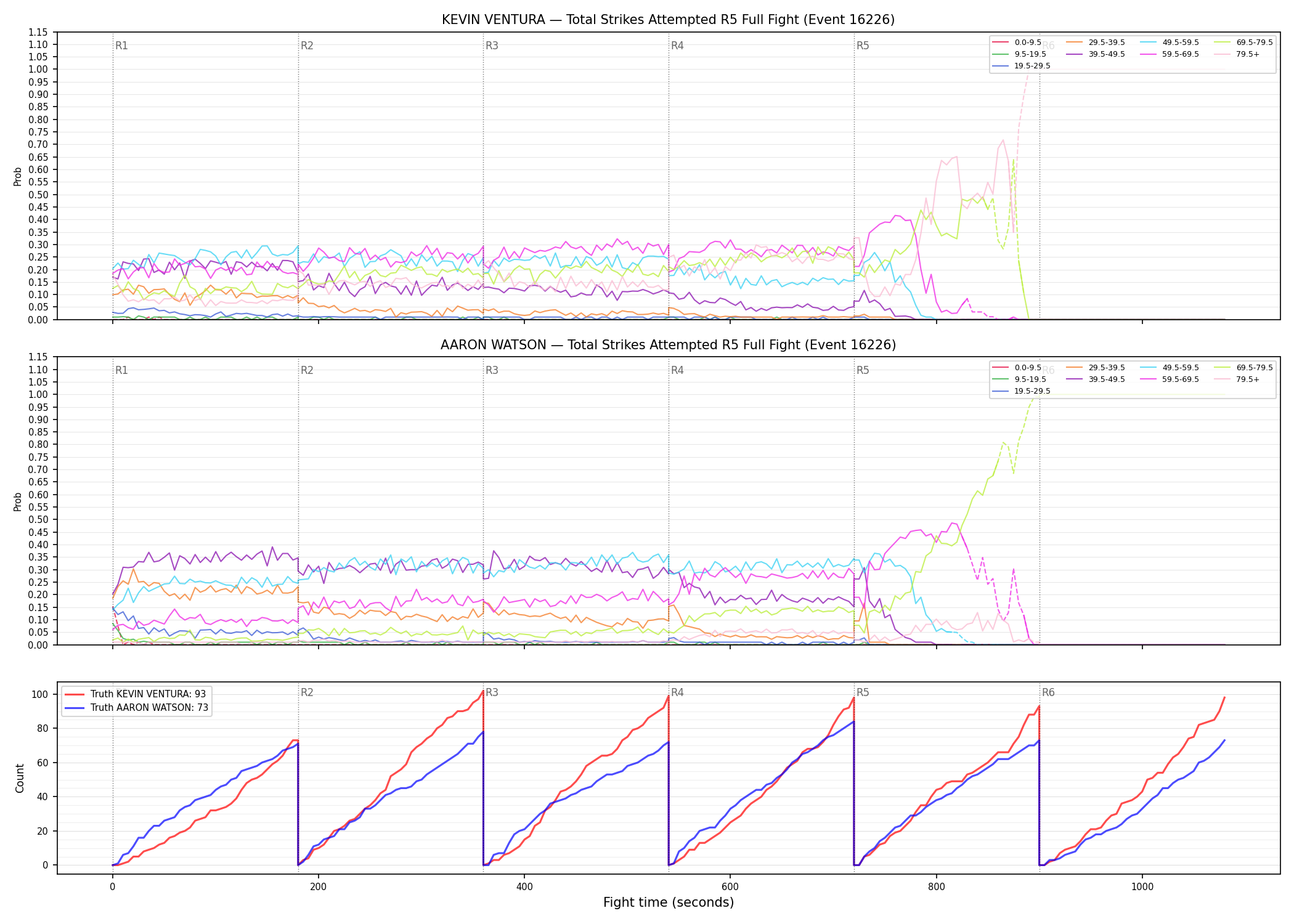The height and width of the screenshot is (924, 1294).
Task: Click the R1 round marker in Ventura chart
Action: click(121, 46)
